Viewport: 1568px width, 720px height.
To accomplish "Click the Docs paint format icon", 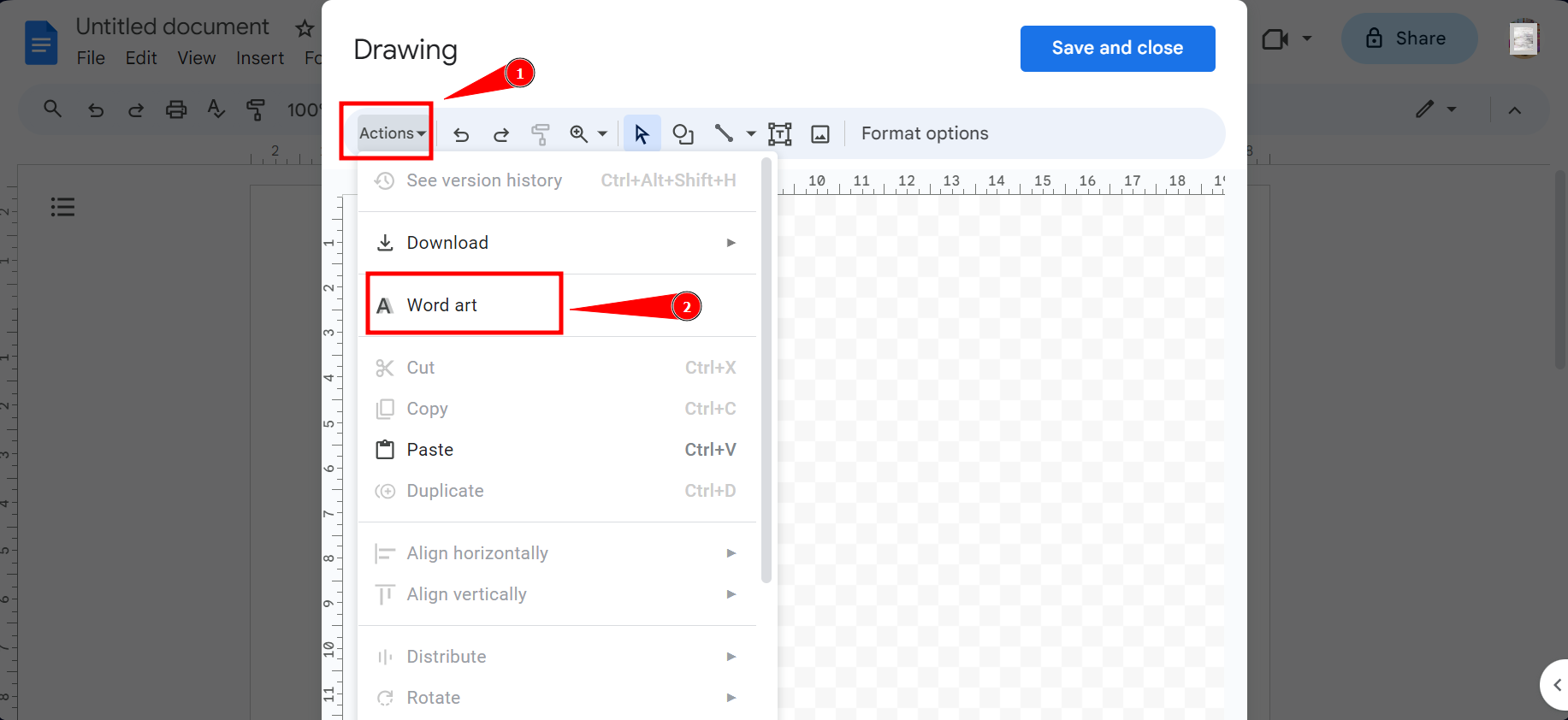I will pos(255,109).
